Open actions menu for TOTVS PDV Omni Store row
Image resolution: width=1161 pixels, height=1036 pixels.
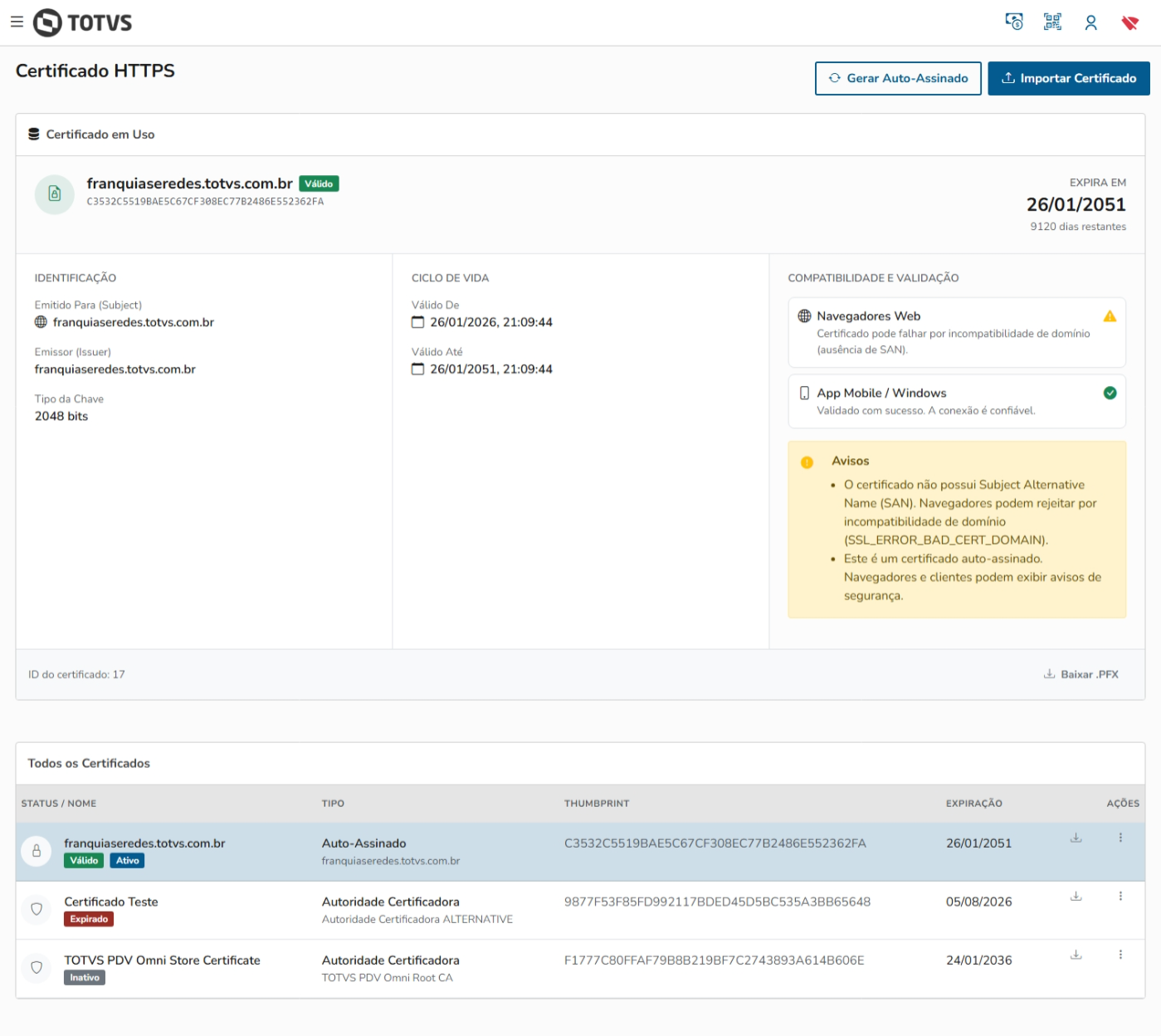tap(1120, 955)
